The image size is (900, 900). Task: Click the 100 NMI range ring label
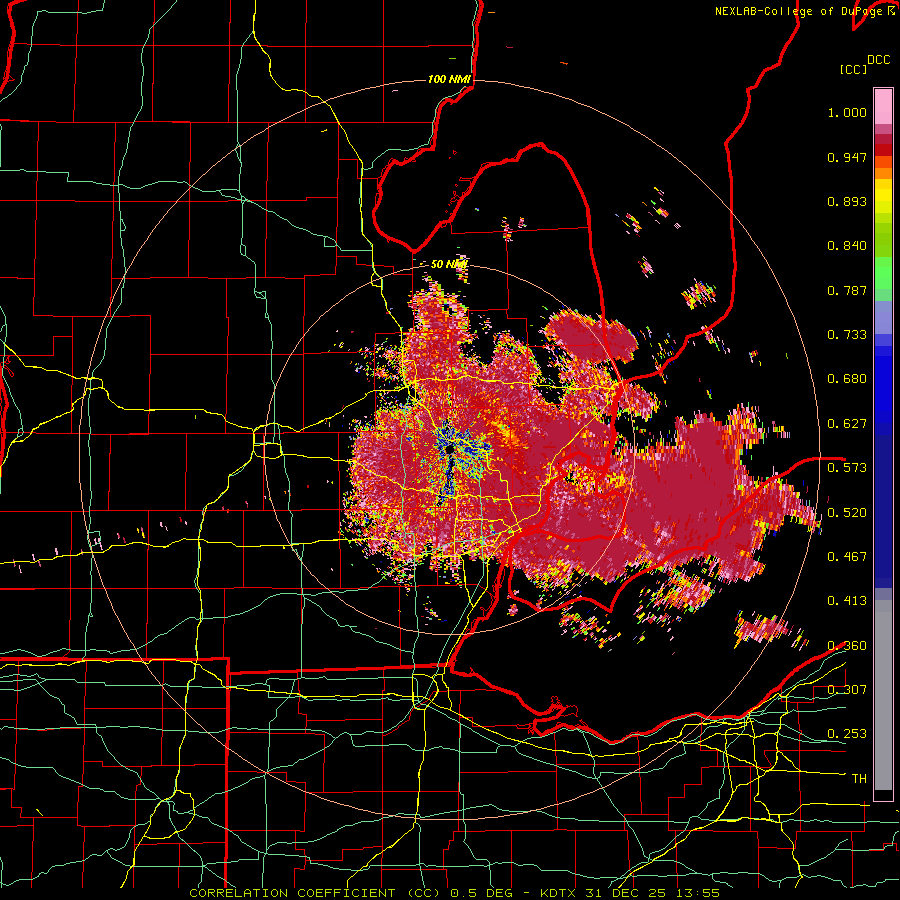point(449,79)
